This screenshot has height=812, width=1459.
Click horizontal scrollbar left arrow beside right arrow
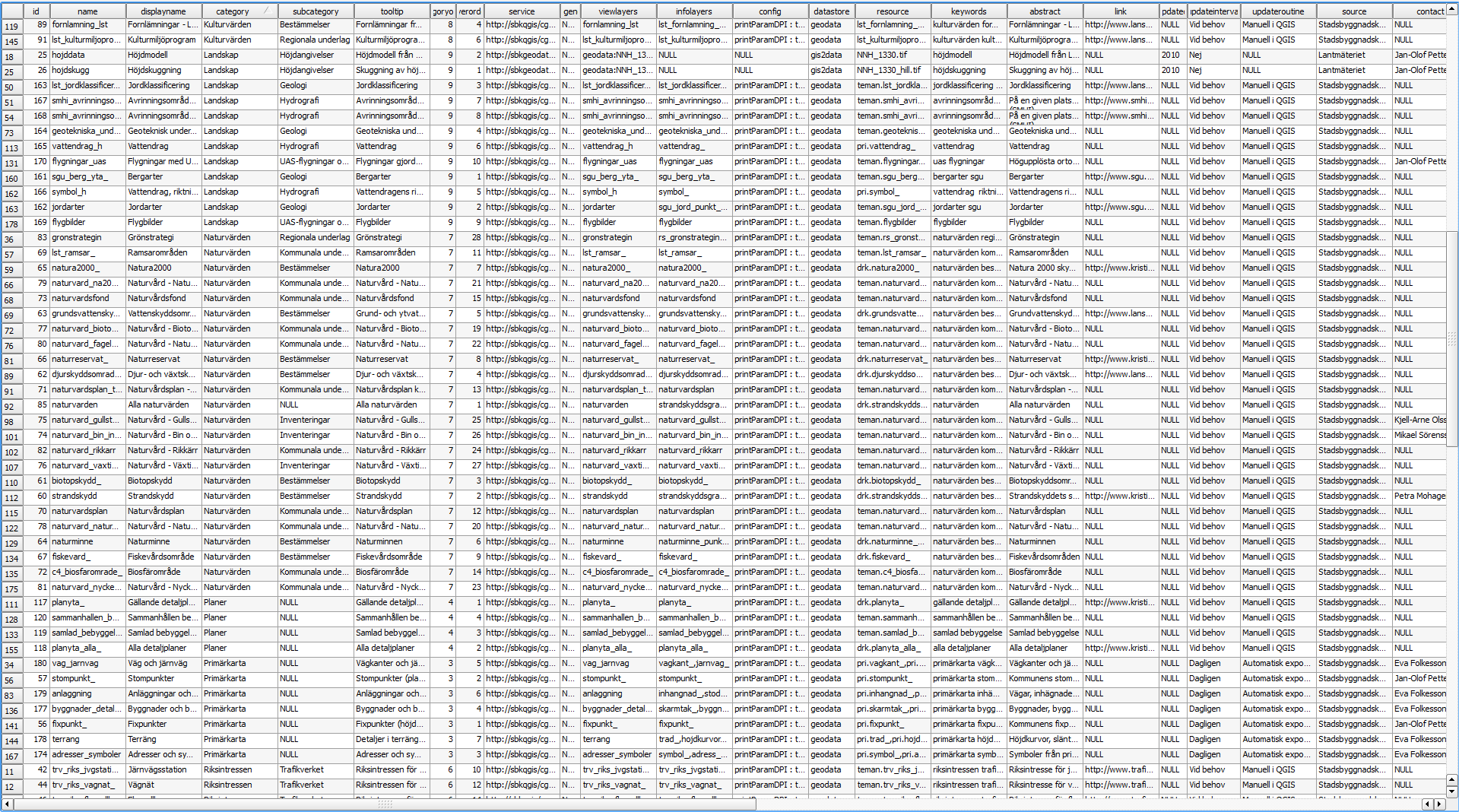click(x=1428, y=804)
